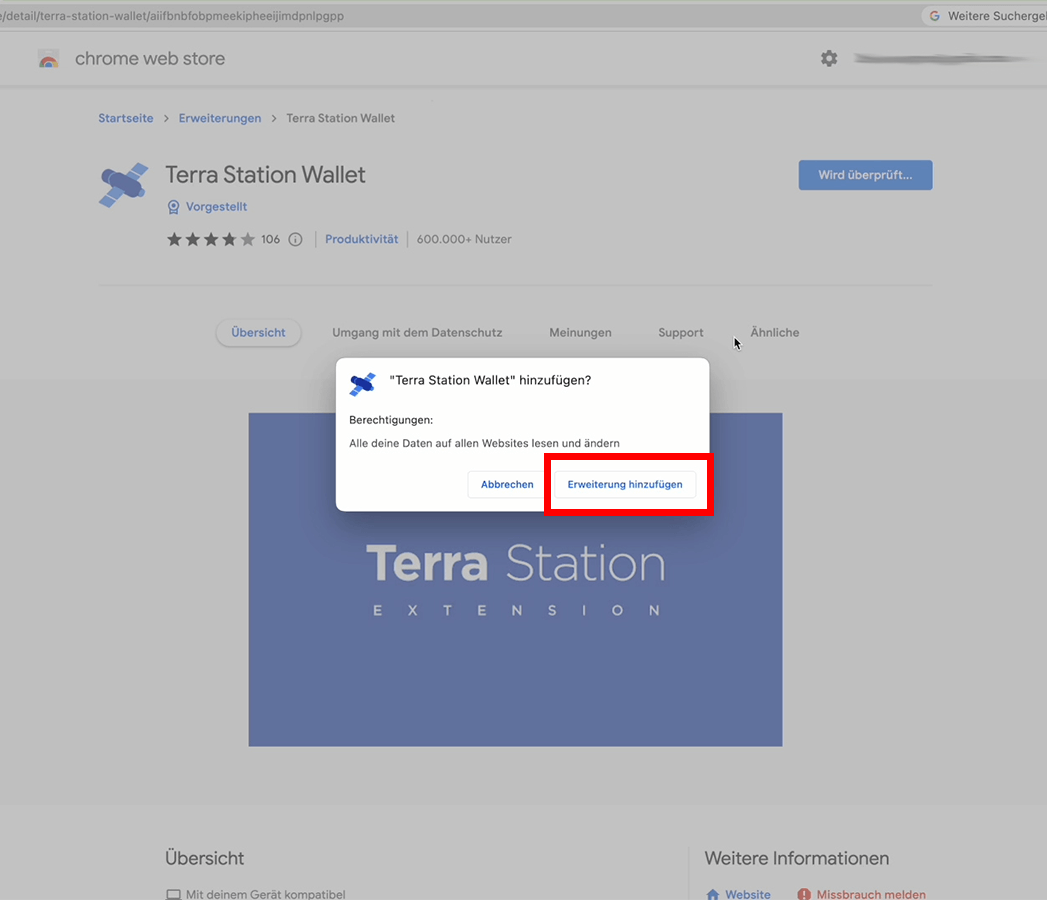Open the Support tab
Screen dimensions: 1047x900
pos(680,332)
